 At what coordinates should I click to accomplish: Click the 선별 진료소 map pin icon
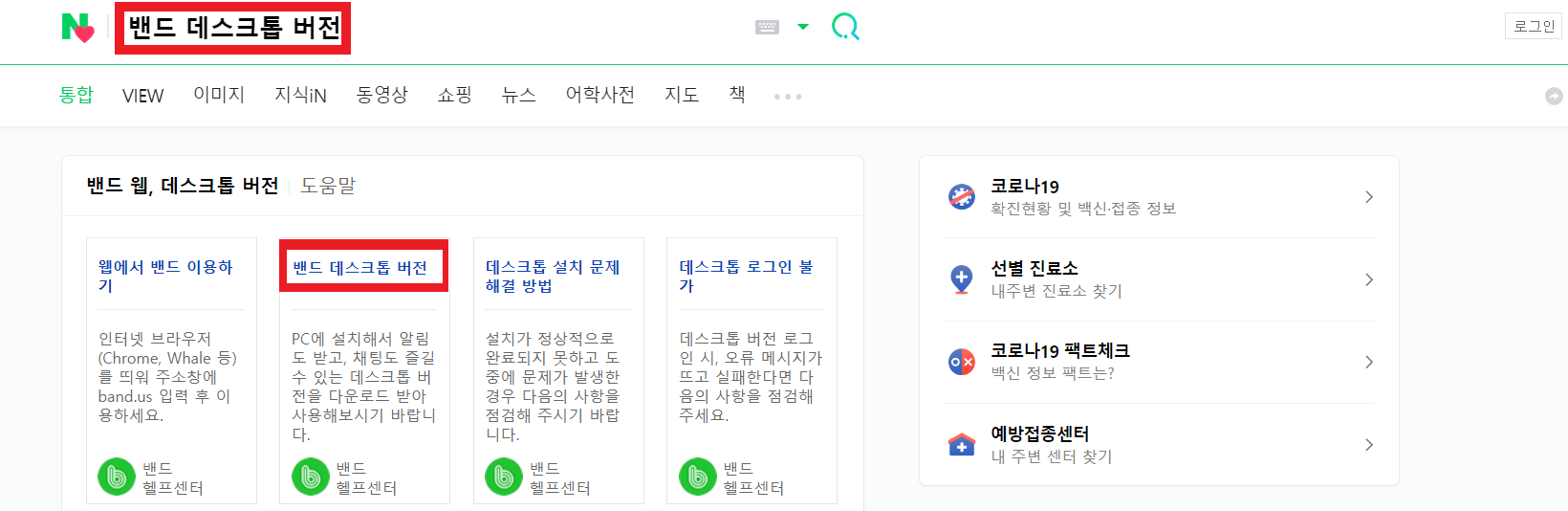click(x=961, y=279)
